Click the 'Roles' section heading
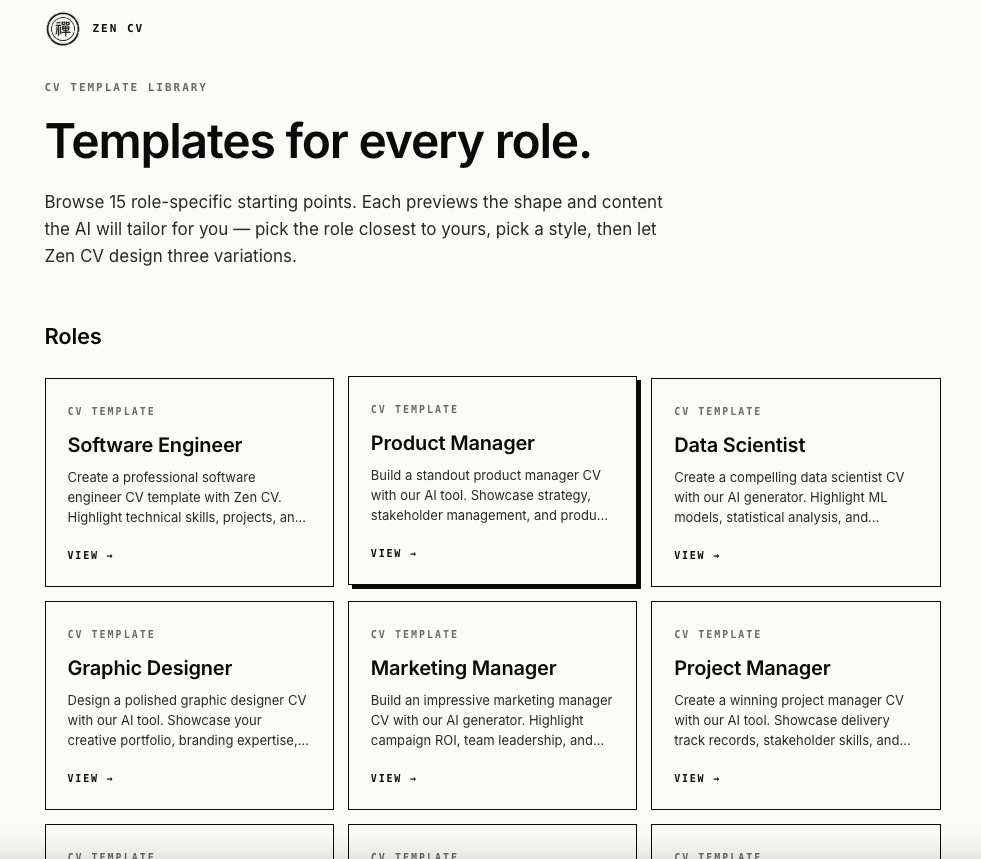This screenshot has width=981, height=859. pos(73,337)
